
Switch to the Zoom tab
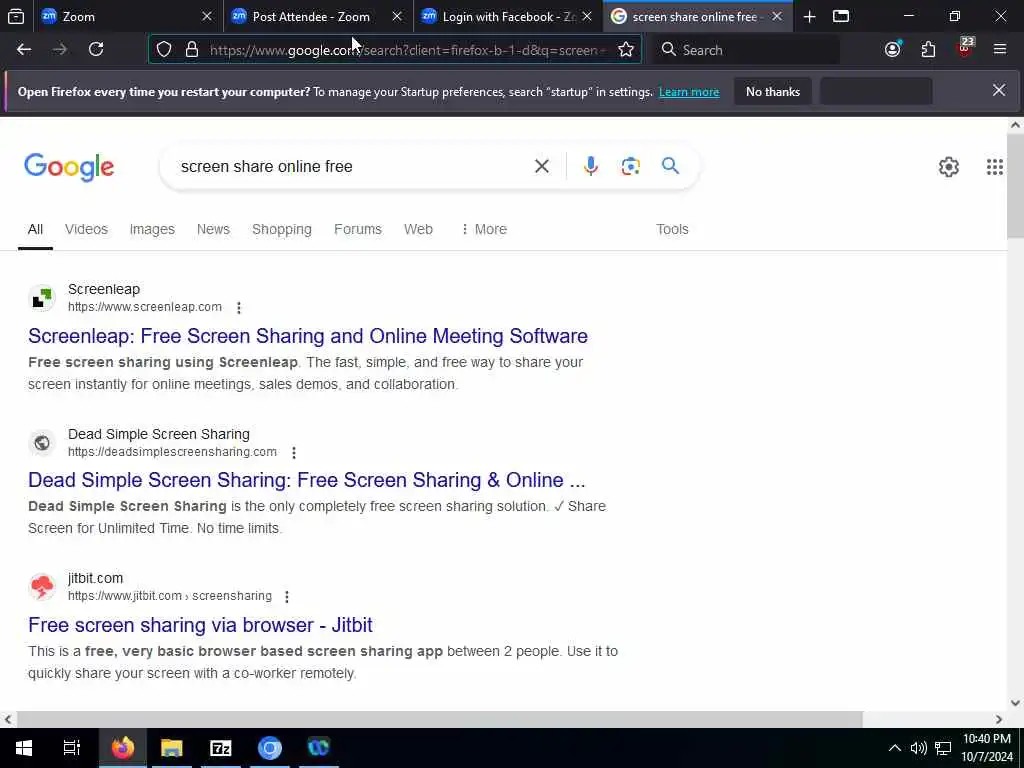click(126, 16)
